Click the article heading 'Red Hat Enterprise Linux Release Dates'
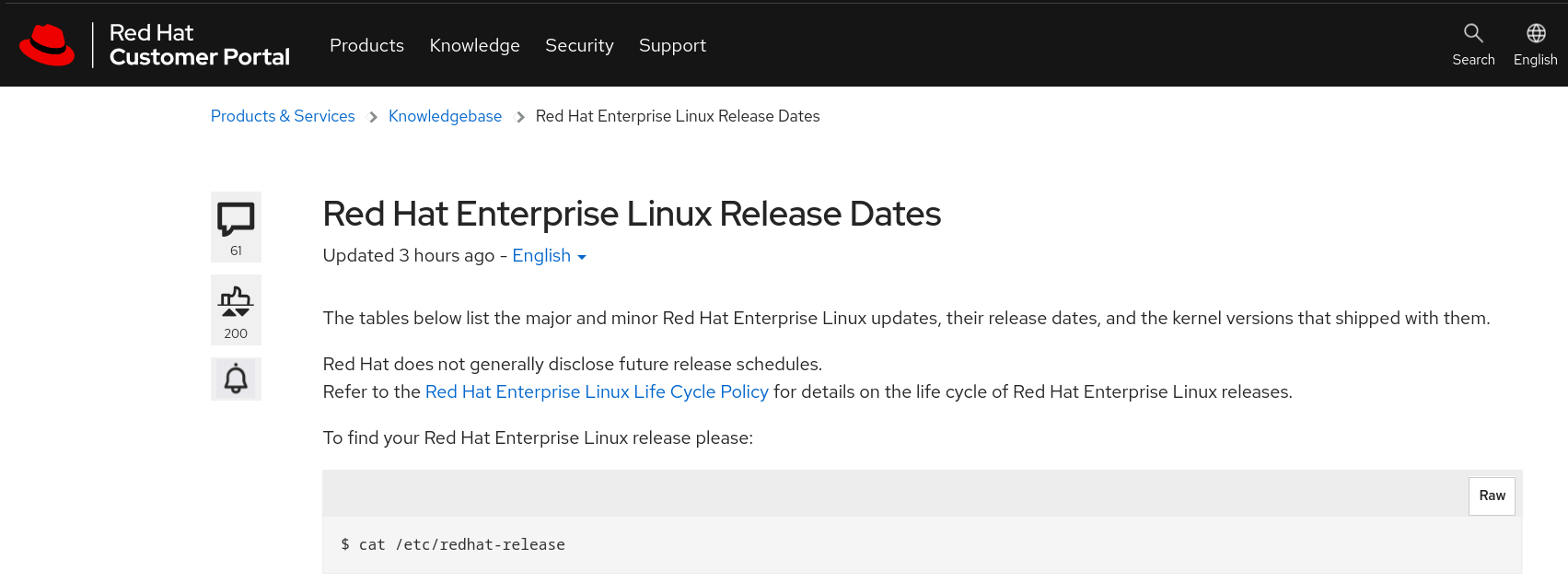 tap(632, 214)
